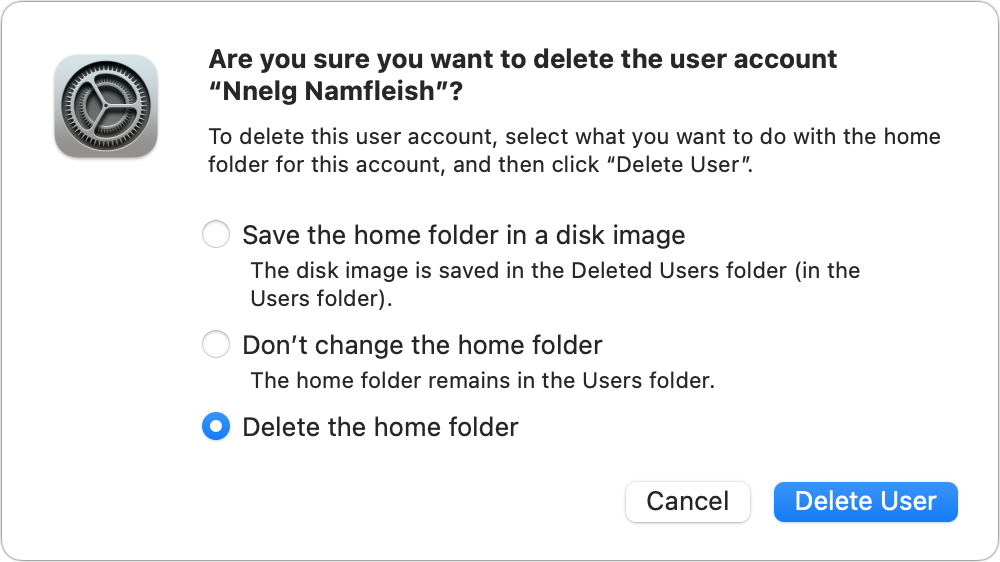Click the instruction text beginning "To delete this user account"

click(574, 151)
